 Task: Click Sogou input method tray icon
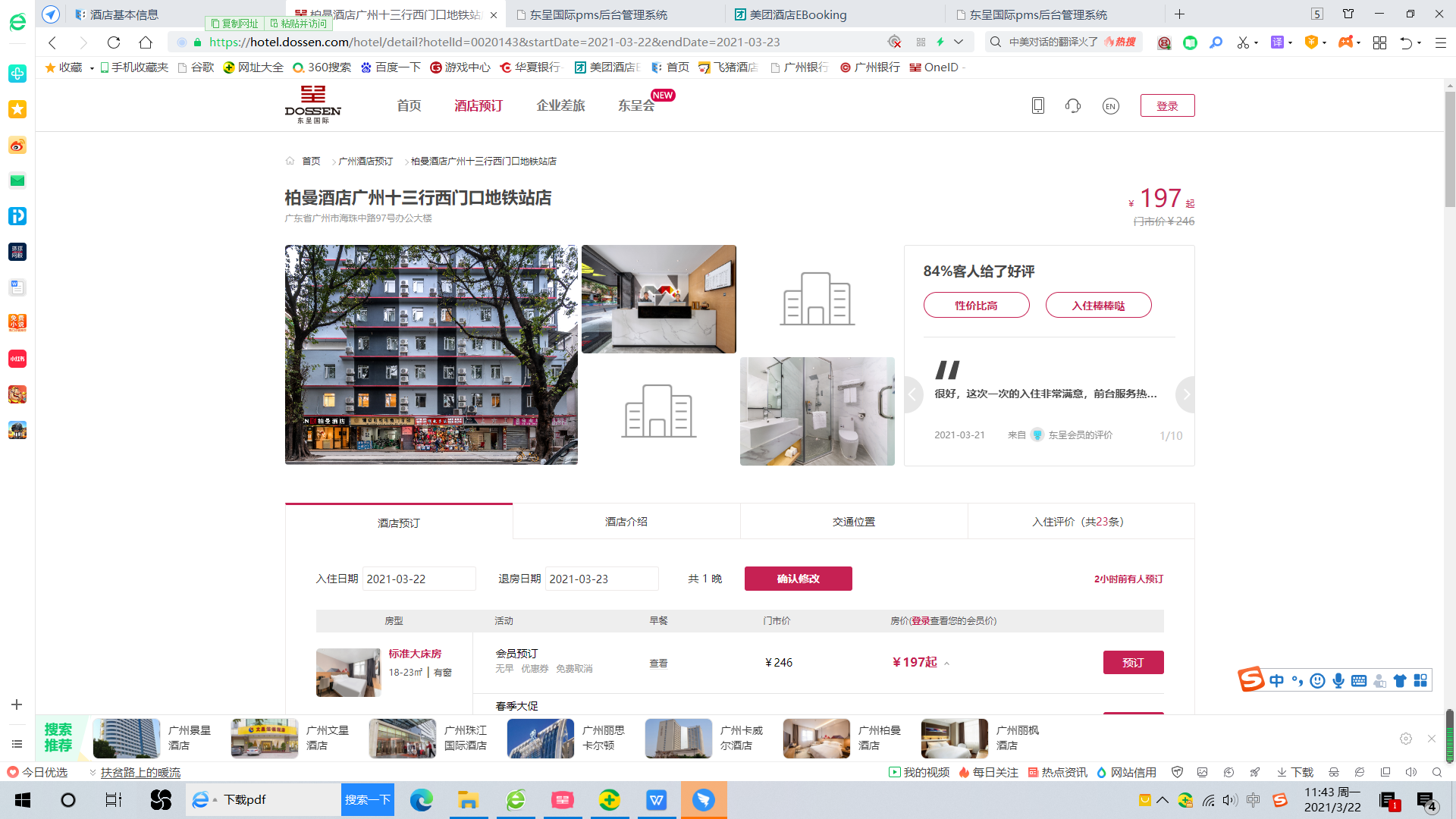click(x=1280, y=800)
